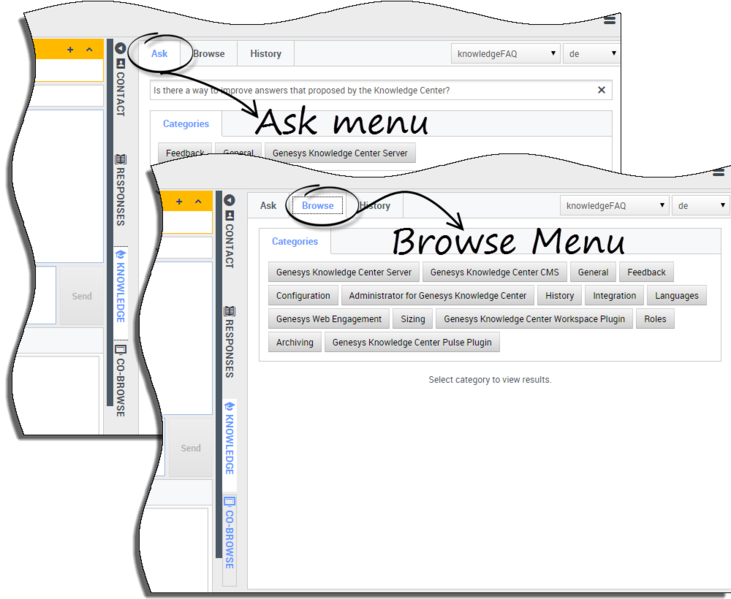Viewport: 731px width, 599px height.
Task: Select the Genesys Knowledge Center CMS category
Action: (496, 272)
